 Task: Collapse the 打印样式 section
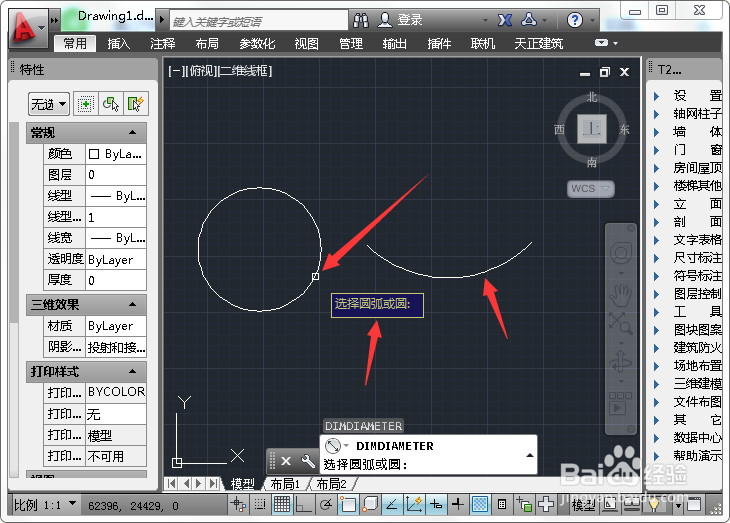[132, 372]
